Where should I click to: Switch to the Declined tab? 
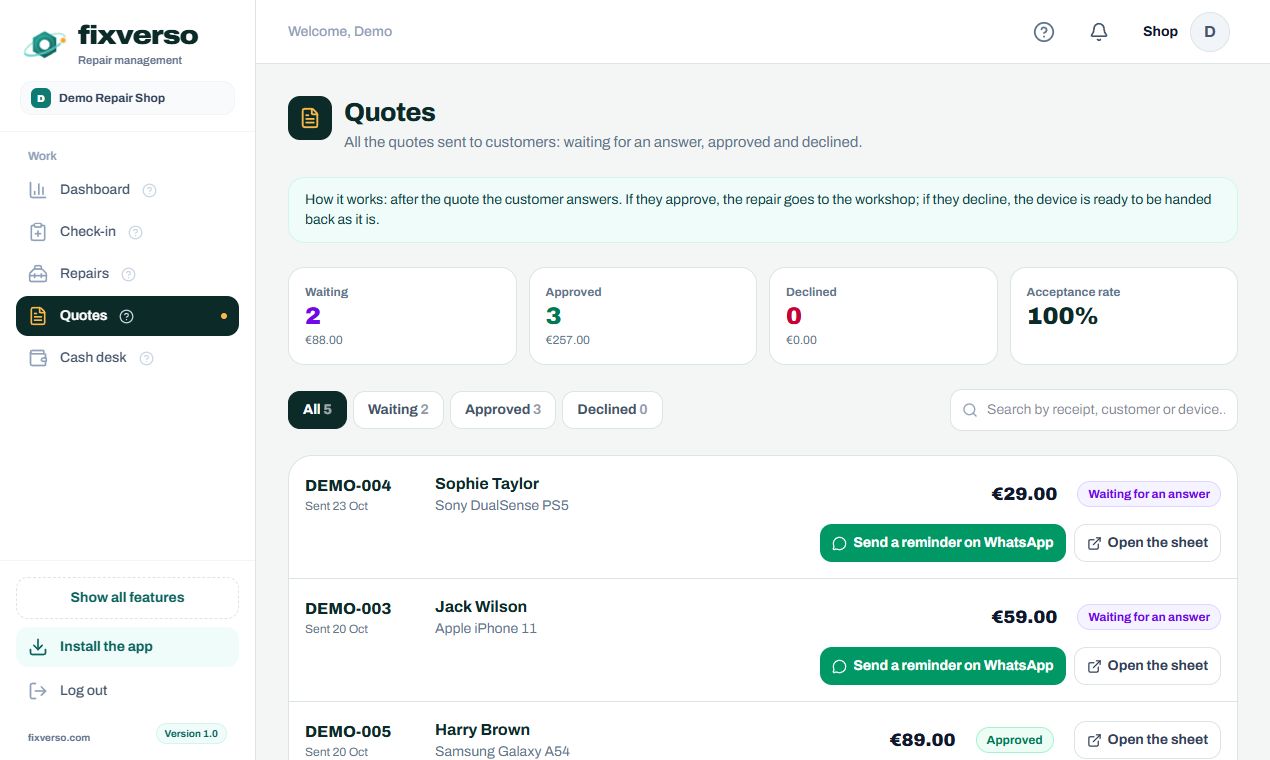tap(612, 410)
